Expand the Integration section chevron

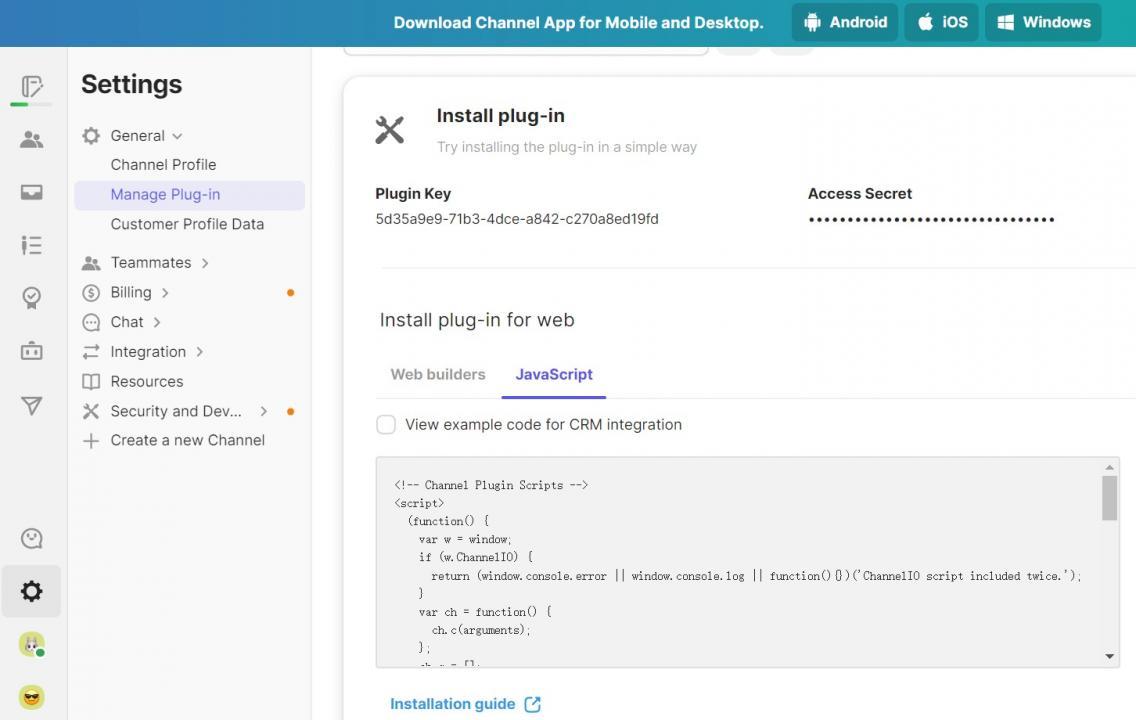click(199, 352)
